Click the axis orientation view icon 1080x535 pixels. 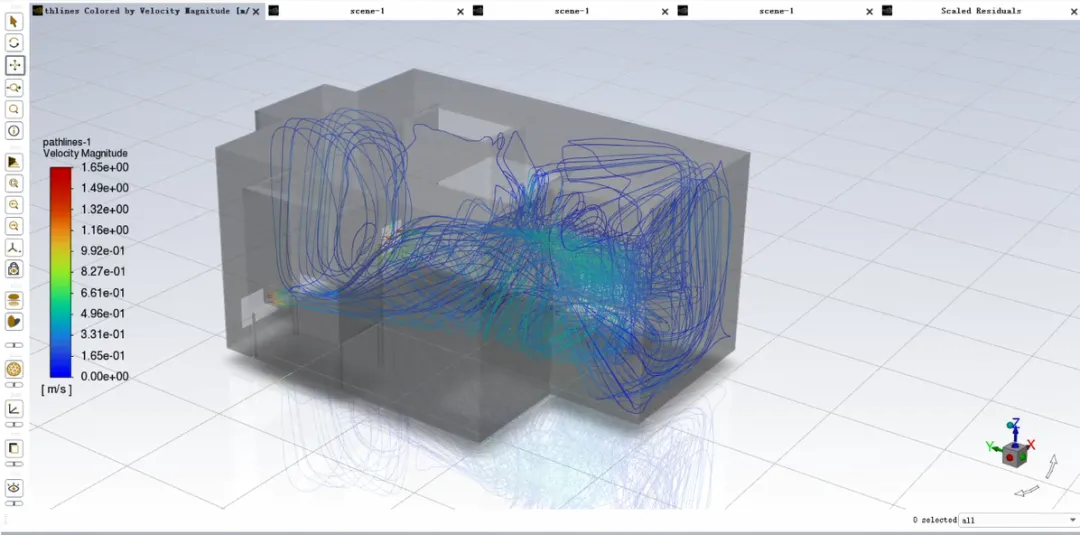(x=15, y=247)
